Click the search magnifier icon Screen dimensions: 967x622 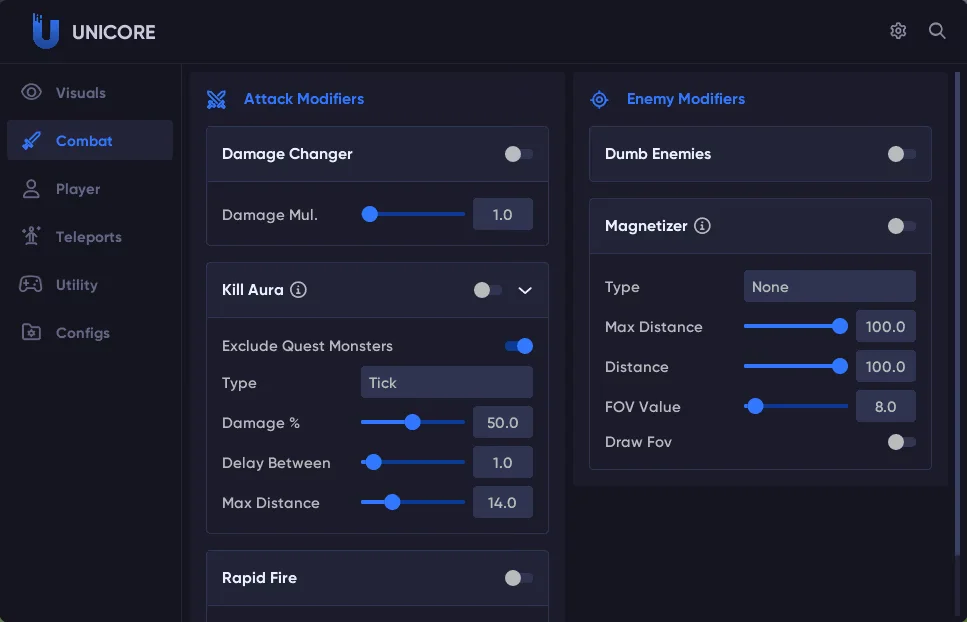[x=937, y=31]
